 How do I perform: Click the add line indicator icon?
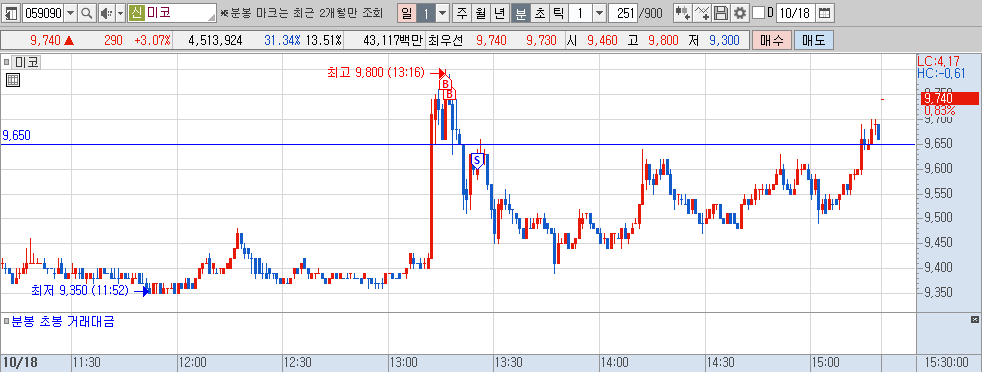click(x=703, y=13)
